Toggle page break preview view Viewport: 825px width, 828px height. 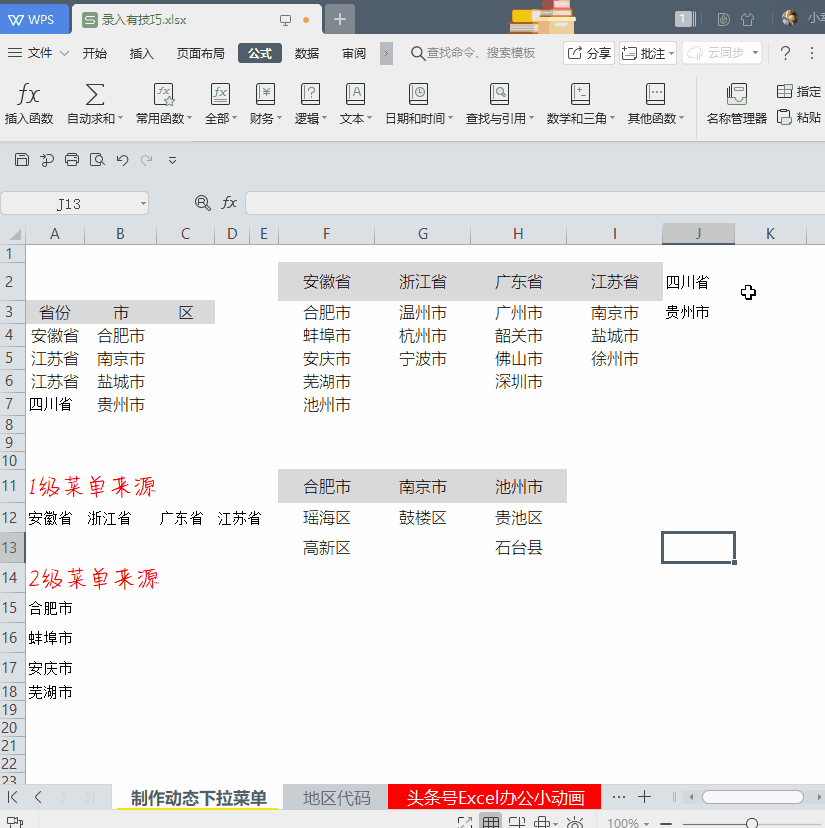pyautogui.click(x=517, y=822)
